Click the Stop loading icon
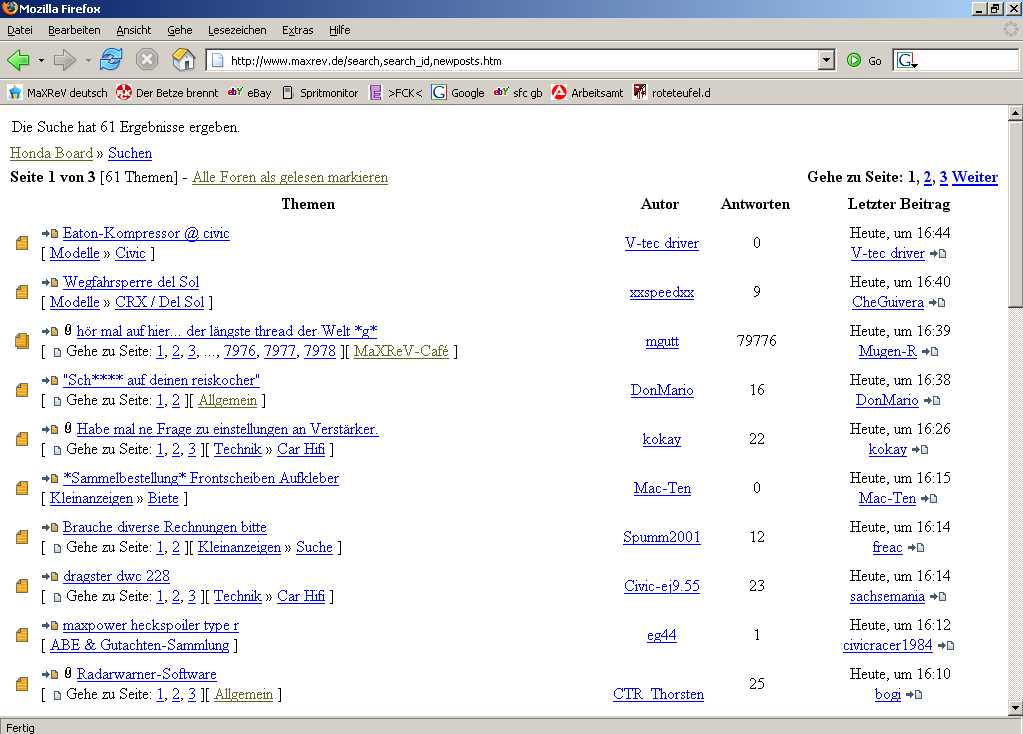The height and width of the screenshot is (734, 1023). pyautogui.click(x=147, y=60)
